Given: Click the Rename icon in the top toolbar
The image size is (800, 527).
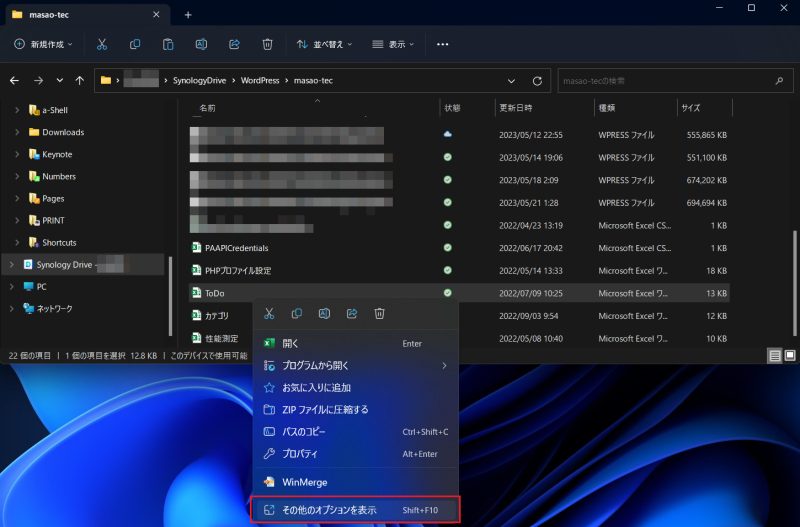Looking at the screenshot, I should coord(201,44).
